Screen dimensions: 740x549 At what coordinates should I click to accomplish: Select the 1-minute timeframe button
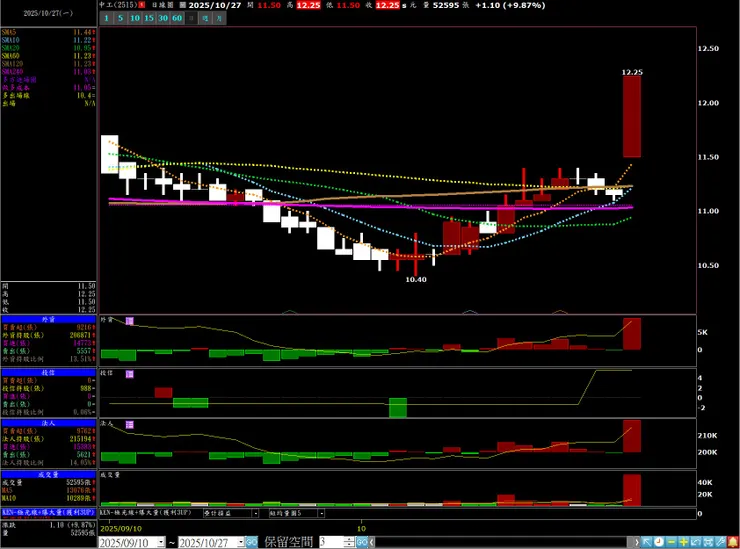pyautogui.click(x=107, y=18)
